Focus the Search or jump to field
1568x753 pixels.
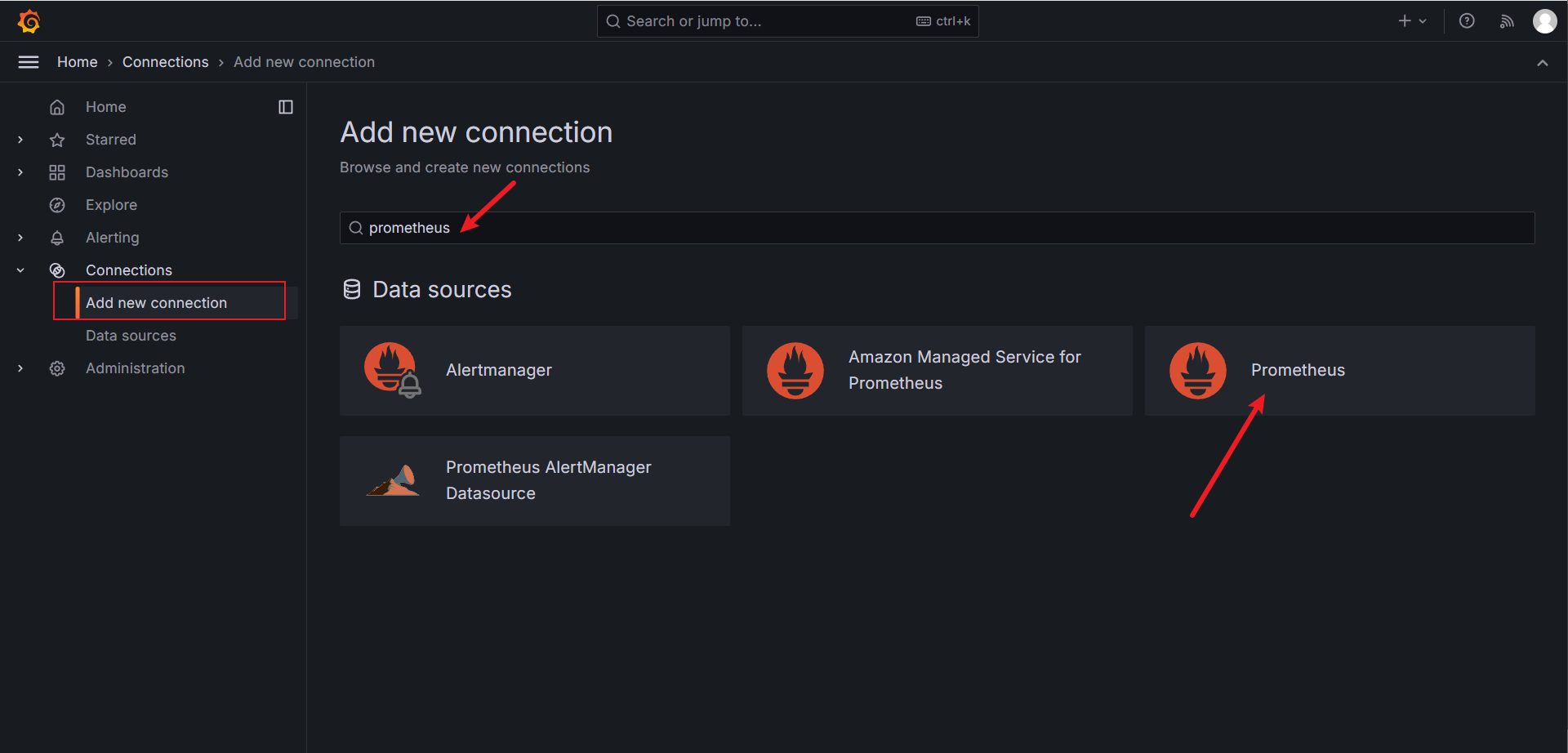click(788, 21)
